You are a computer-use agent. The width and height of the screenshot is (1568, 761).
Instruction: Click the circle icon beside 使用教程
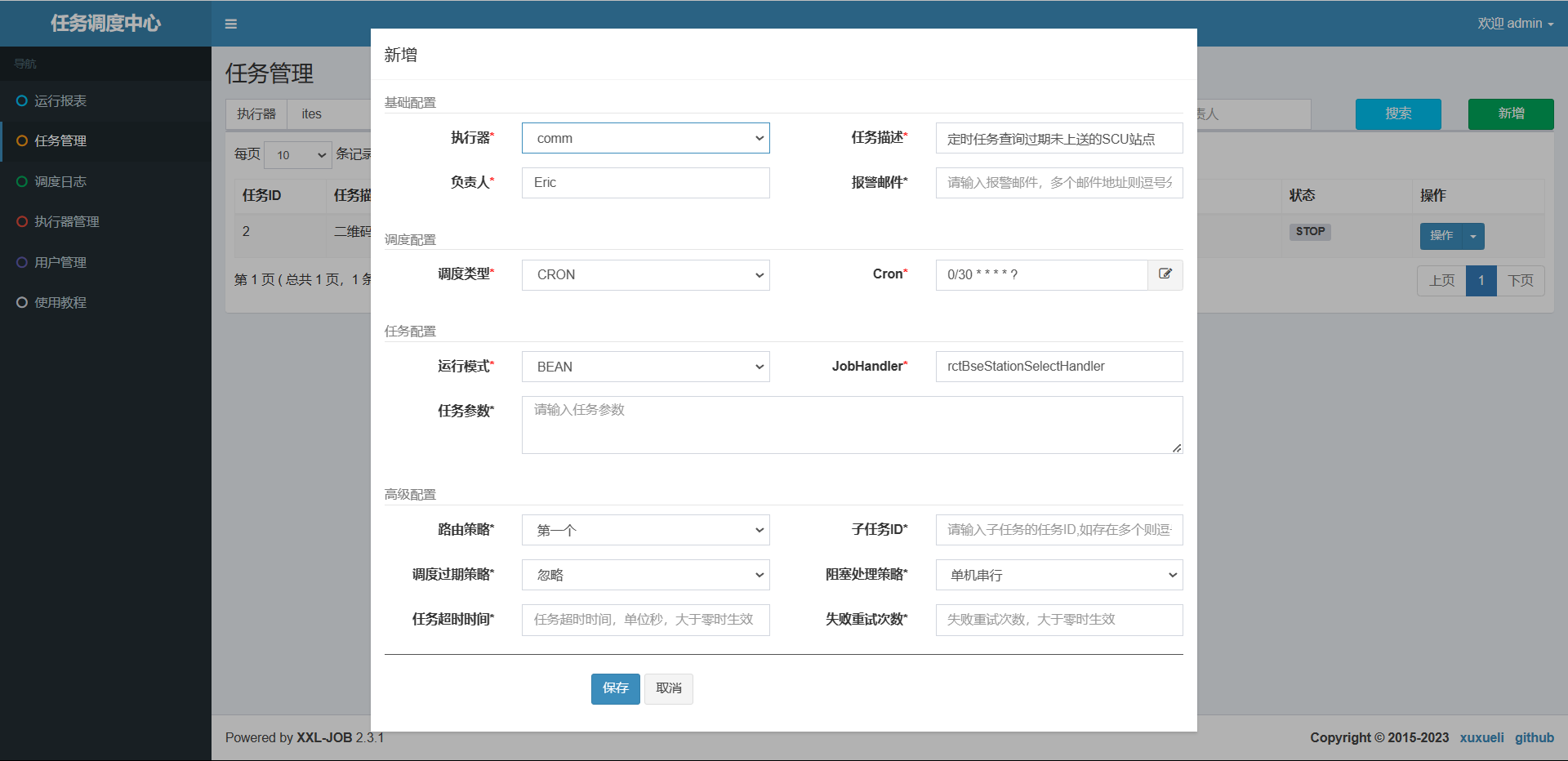22,302
